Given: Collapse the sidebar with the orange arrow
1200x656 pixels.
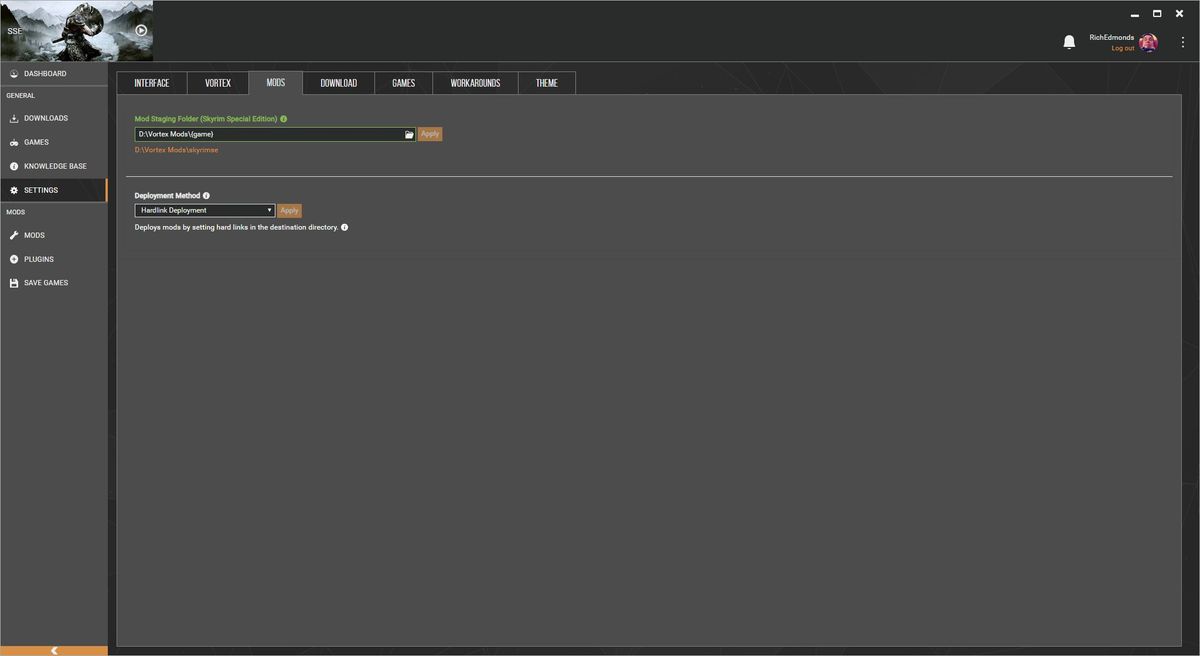Looking at the screenshot, I should pos(54,651).
